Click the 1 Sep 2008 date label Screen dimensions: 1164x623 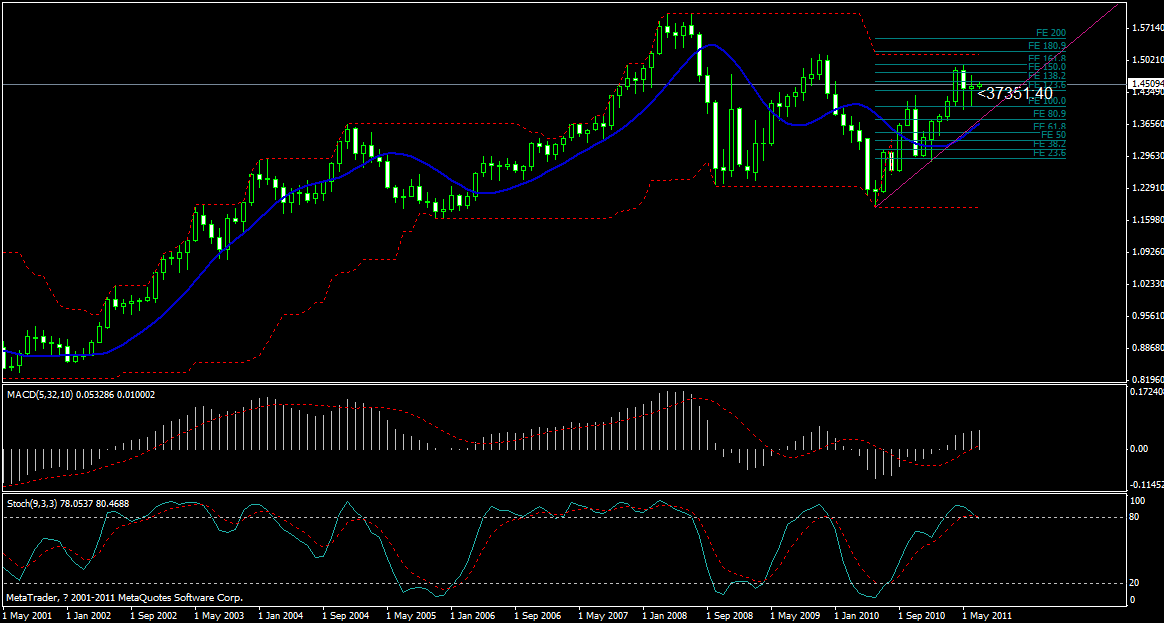tap(728, 616)
